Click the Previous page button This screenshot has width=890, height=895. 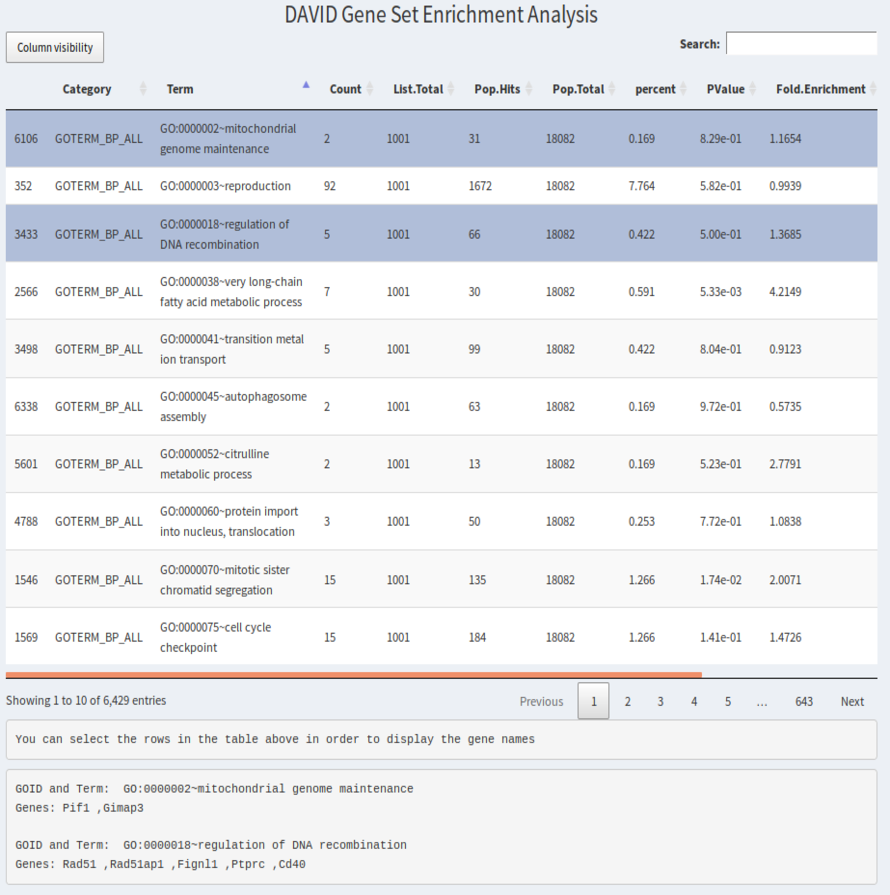[x=541, y=701]
